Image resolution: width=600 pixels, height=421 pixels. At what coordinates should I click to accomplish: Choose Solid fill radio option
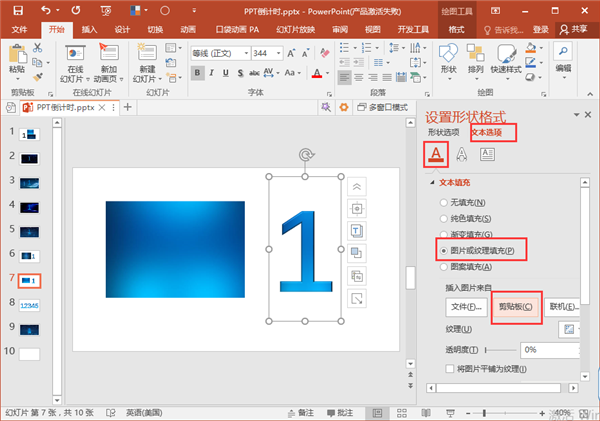[x=443, y=219]
